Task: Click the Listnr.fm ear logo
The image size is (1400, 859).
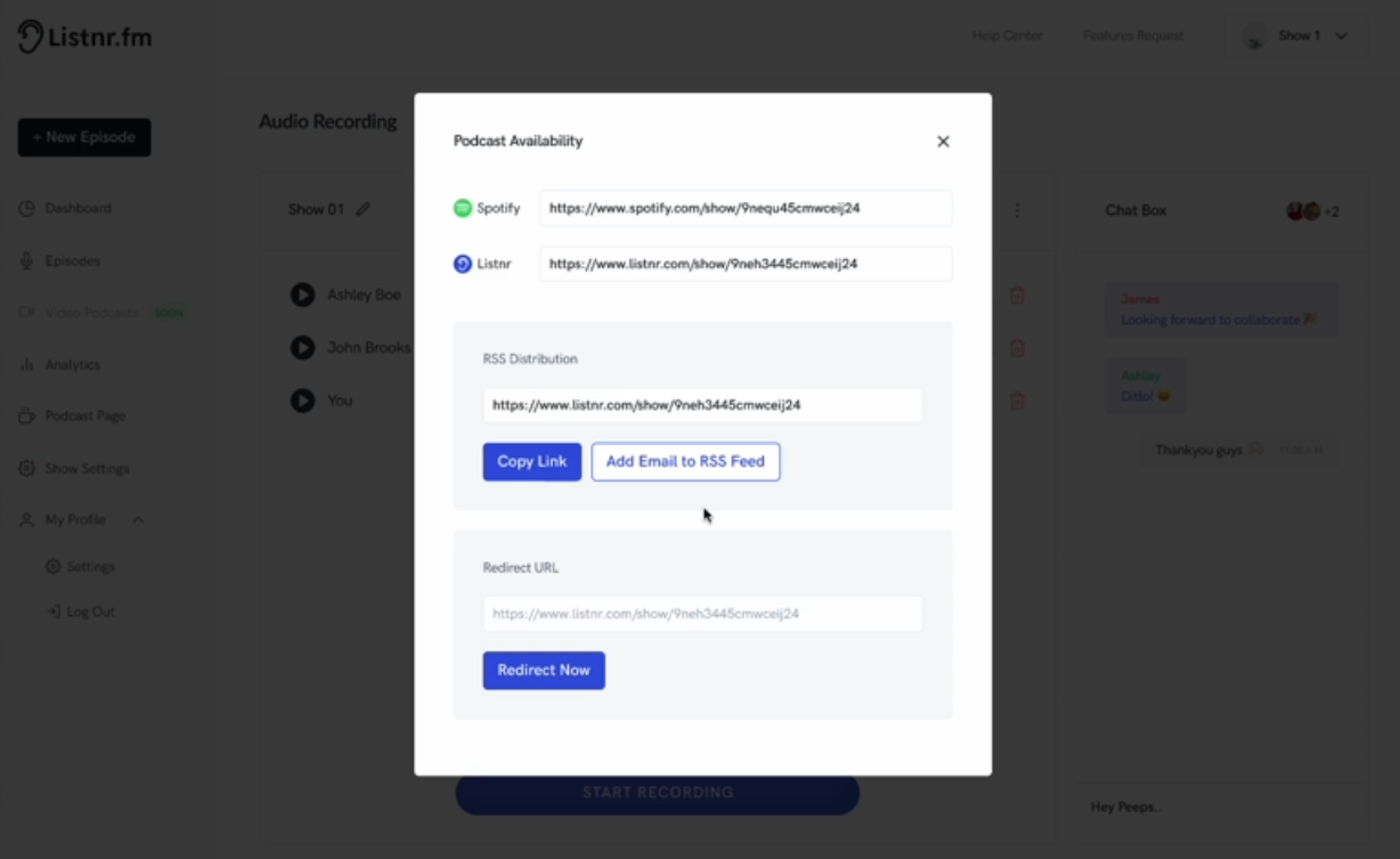Action: [x=30, y=36]
